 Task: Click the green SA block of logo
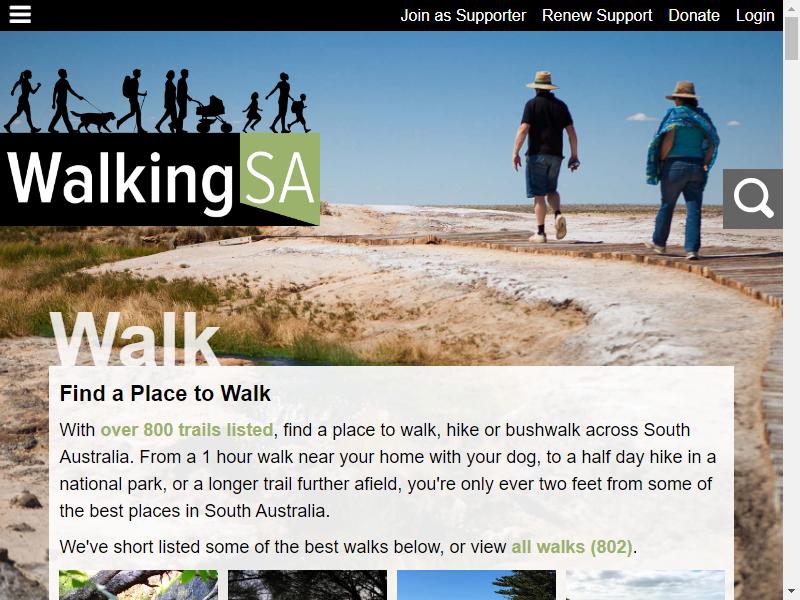[280, 179]
